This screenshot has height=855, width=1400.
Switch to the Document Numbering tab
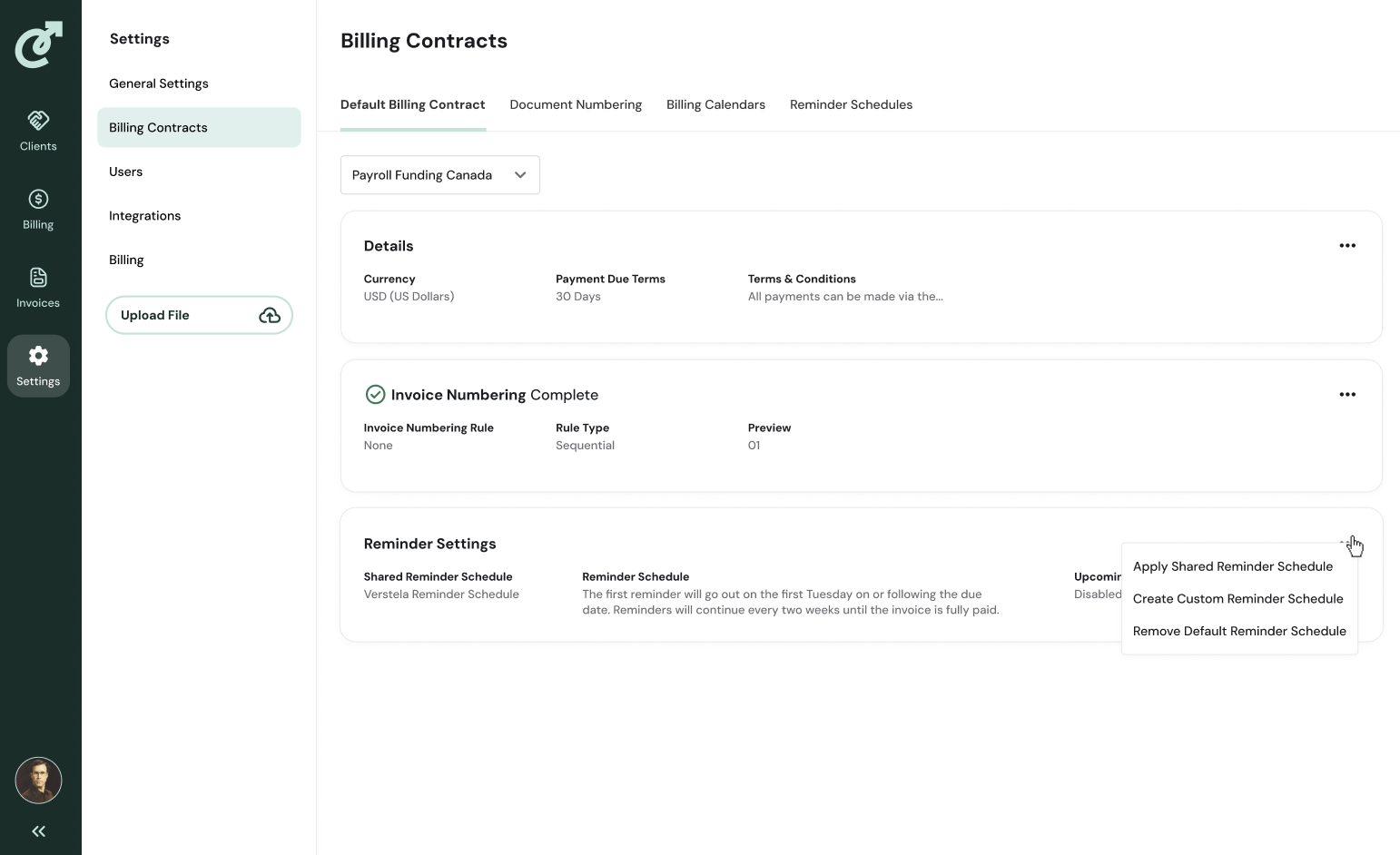pos(576,104)
